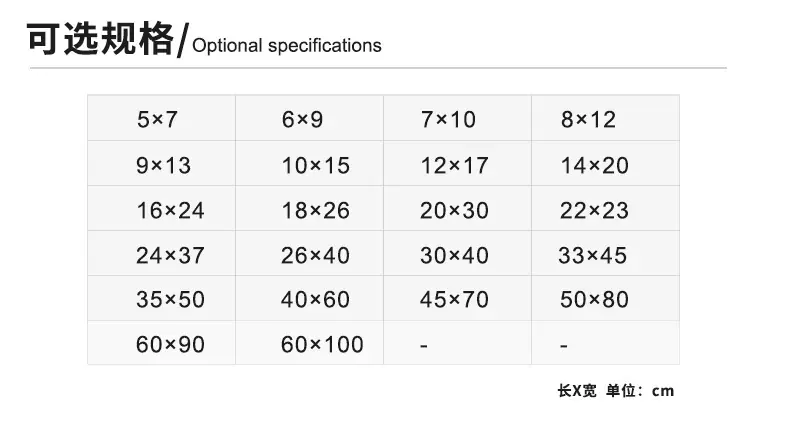The height and width of the screenshot is (438, 790).
Task: Select the 6×9 size cell
Action: [309, 118]
